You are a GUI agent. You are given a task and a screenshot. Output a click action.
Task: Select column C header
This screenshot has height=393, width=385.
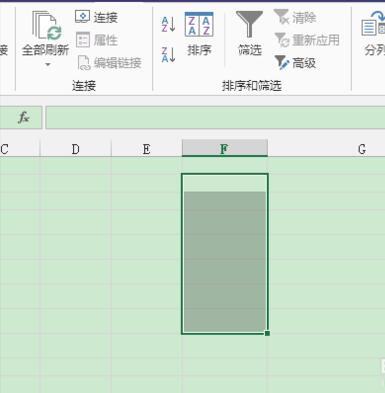coord(19,149)
